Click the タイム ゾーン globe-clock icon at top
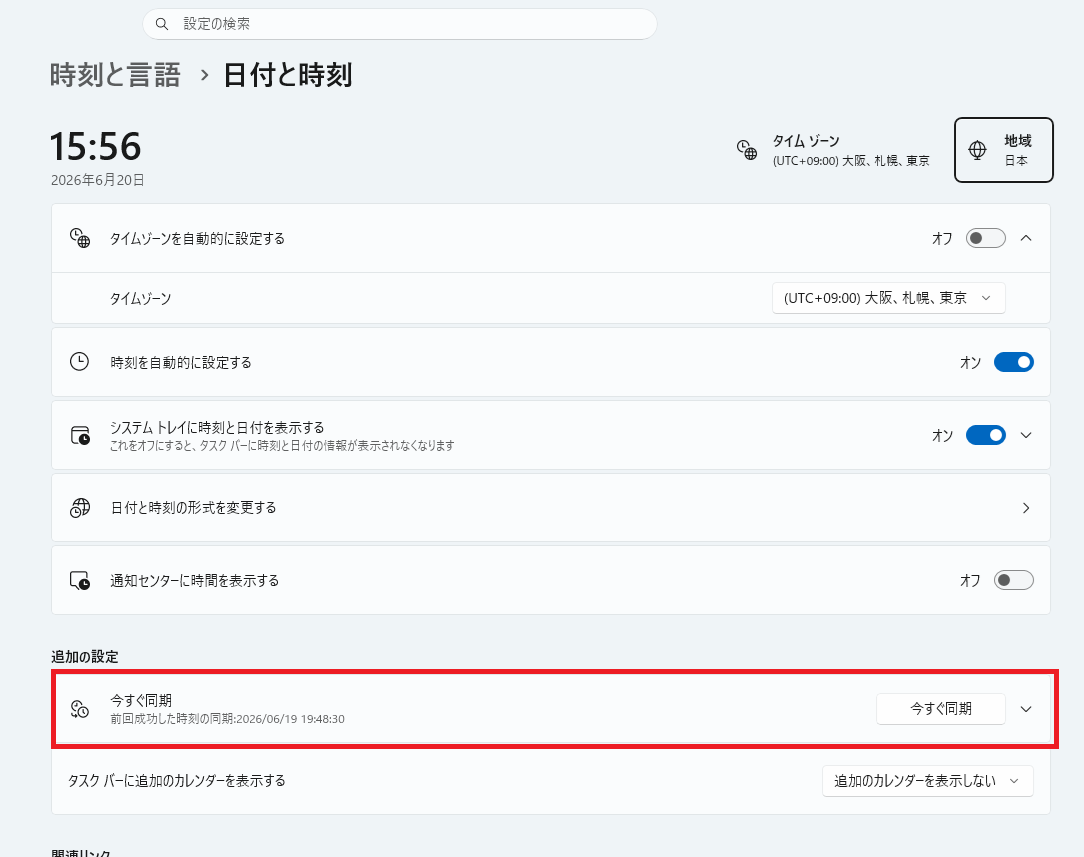 [x=747, y=150]
